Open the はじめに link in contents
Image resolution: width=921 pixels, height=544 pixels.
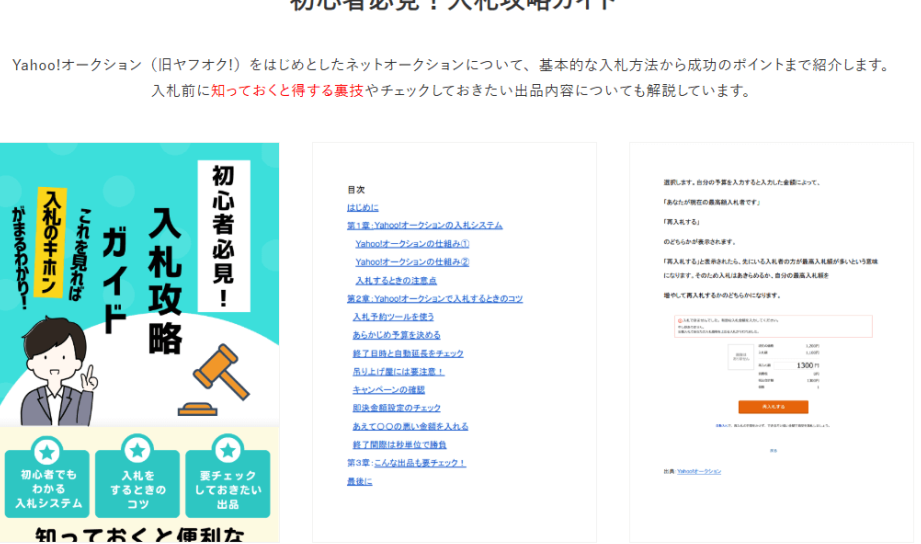[x=362, y=207]
